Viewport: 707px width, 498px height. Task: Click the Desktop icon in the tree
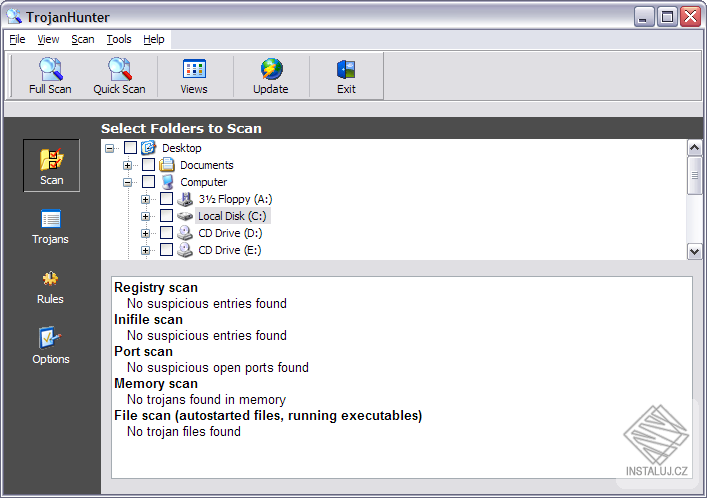[148, 148]
